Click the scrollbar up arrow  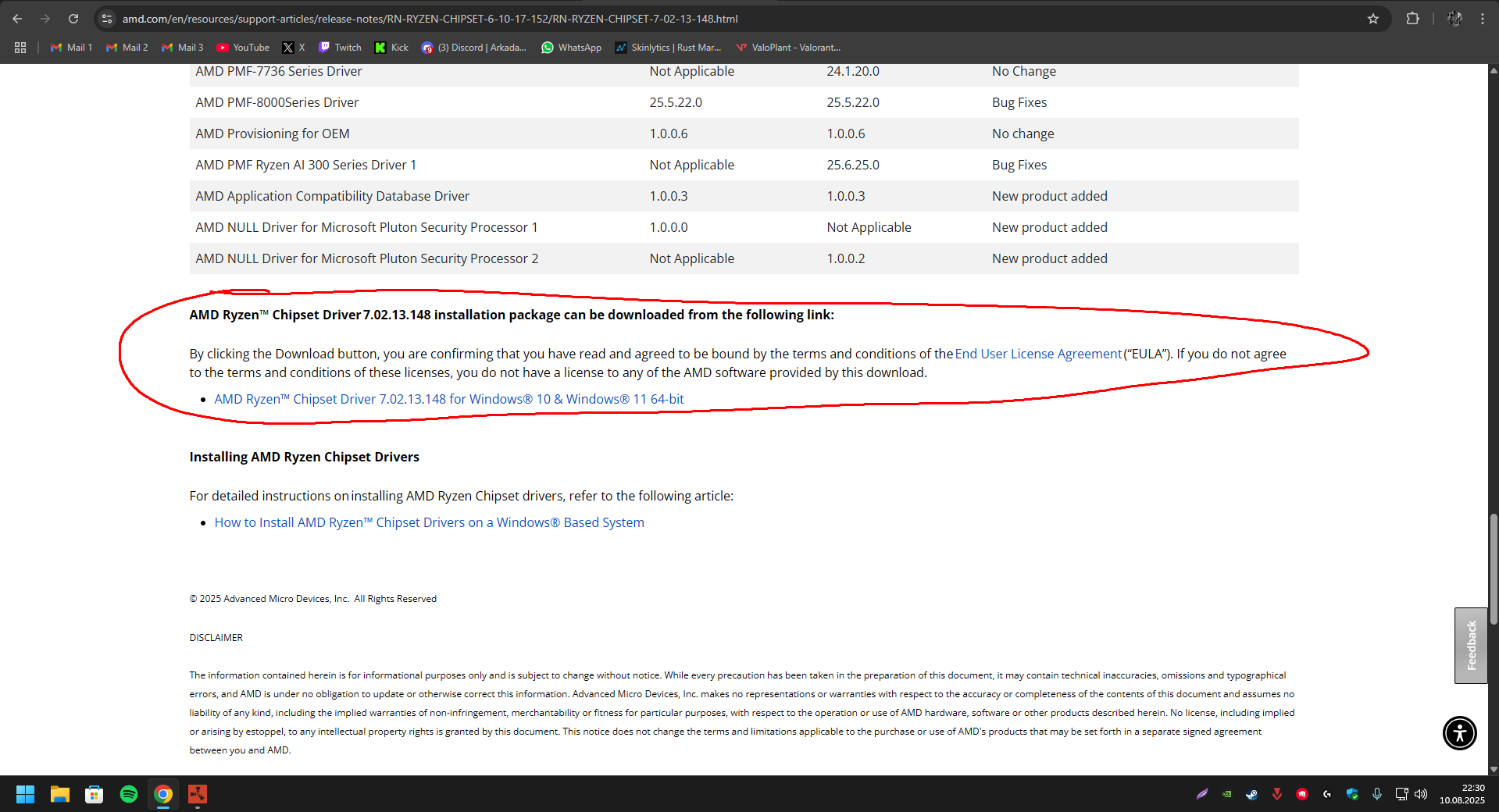coord(1494,70)
